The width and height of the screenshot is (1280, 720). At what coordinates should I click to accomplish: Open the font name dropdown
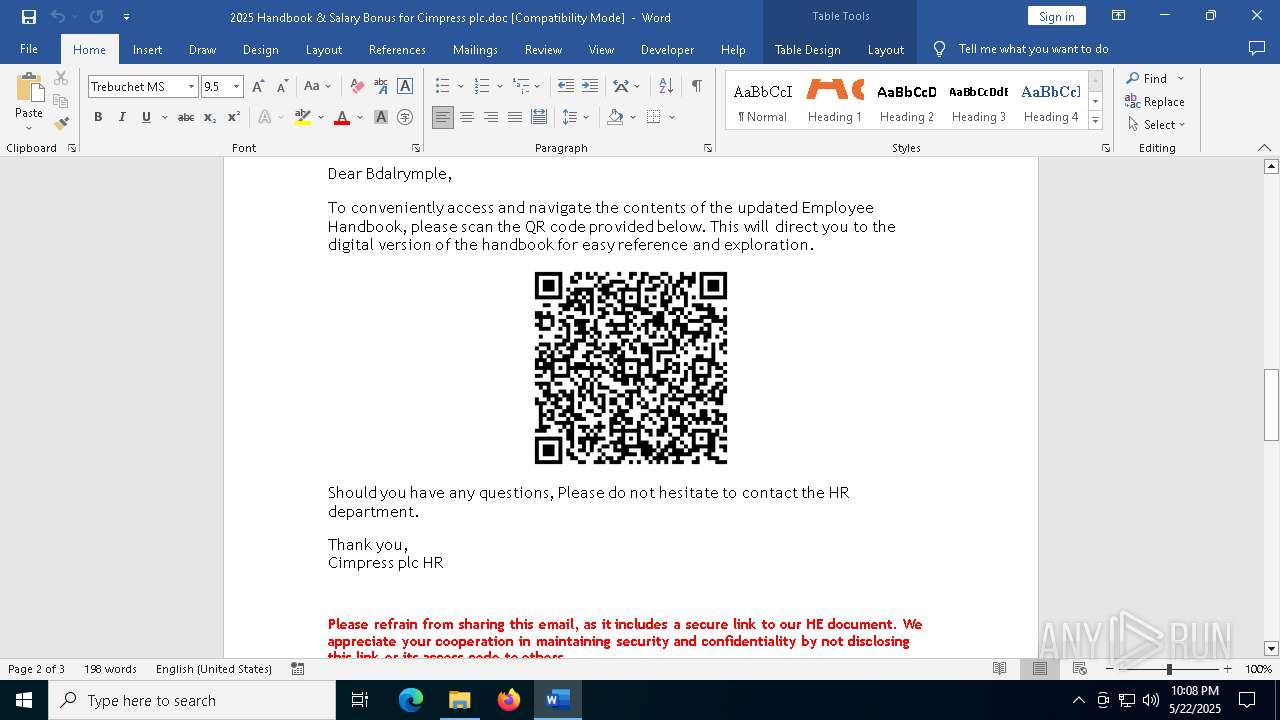191,87
